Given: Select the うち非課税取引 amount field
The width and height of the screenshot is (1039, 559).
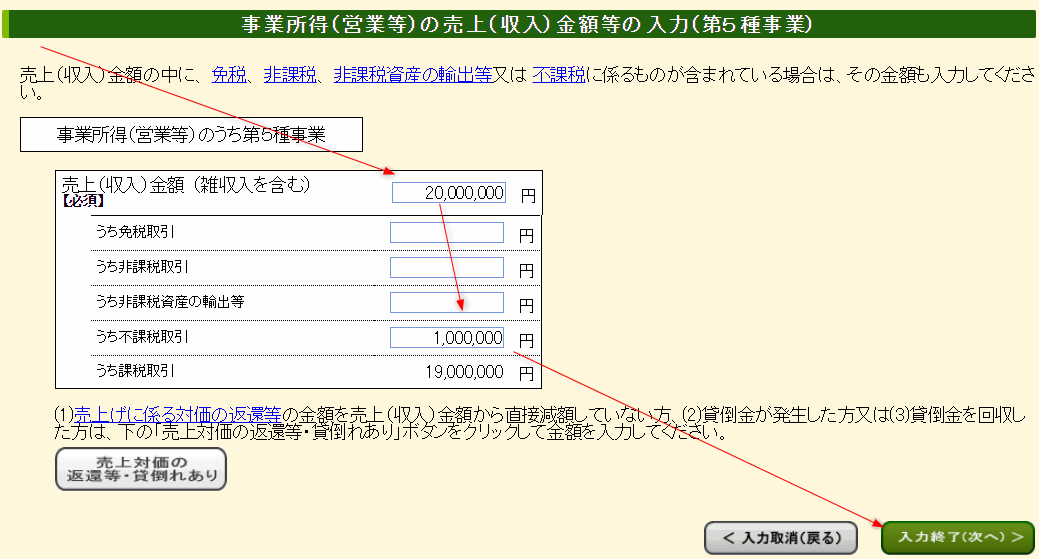Looking at the screenshot, I should click(x=447, y=268).
